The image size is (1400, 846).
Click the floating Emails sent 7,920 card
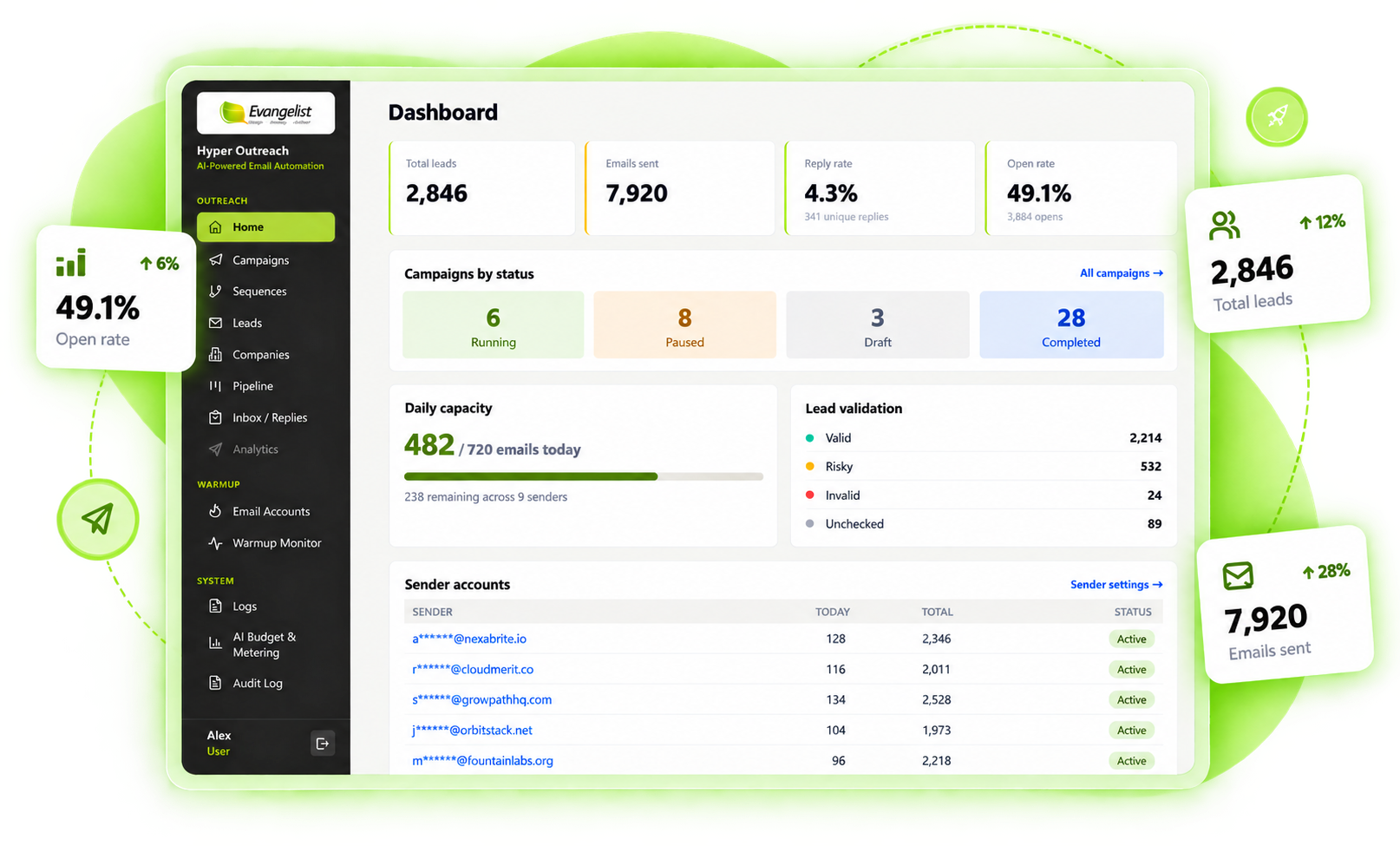1286,604
